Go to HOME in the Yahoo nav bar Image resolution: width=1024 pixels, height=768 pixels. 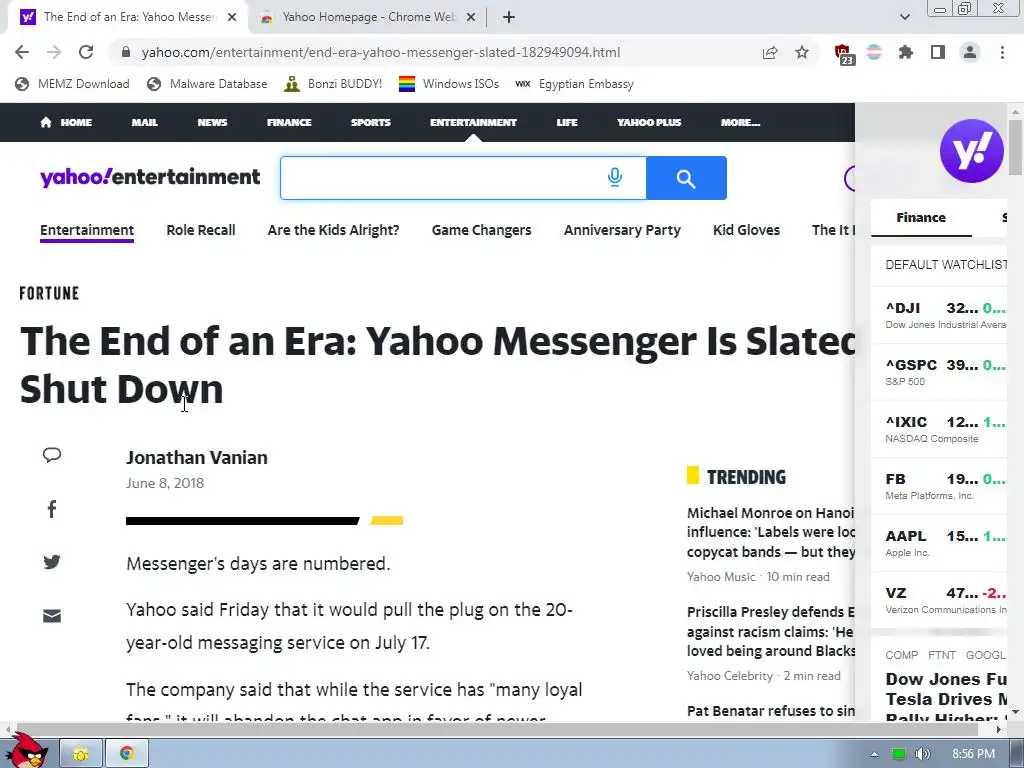pyautogui.click(x=66, y=122)
